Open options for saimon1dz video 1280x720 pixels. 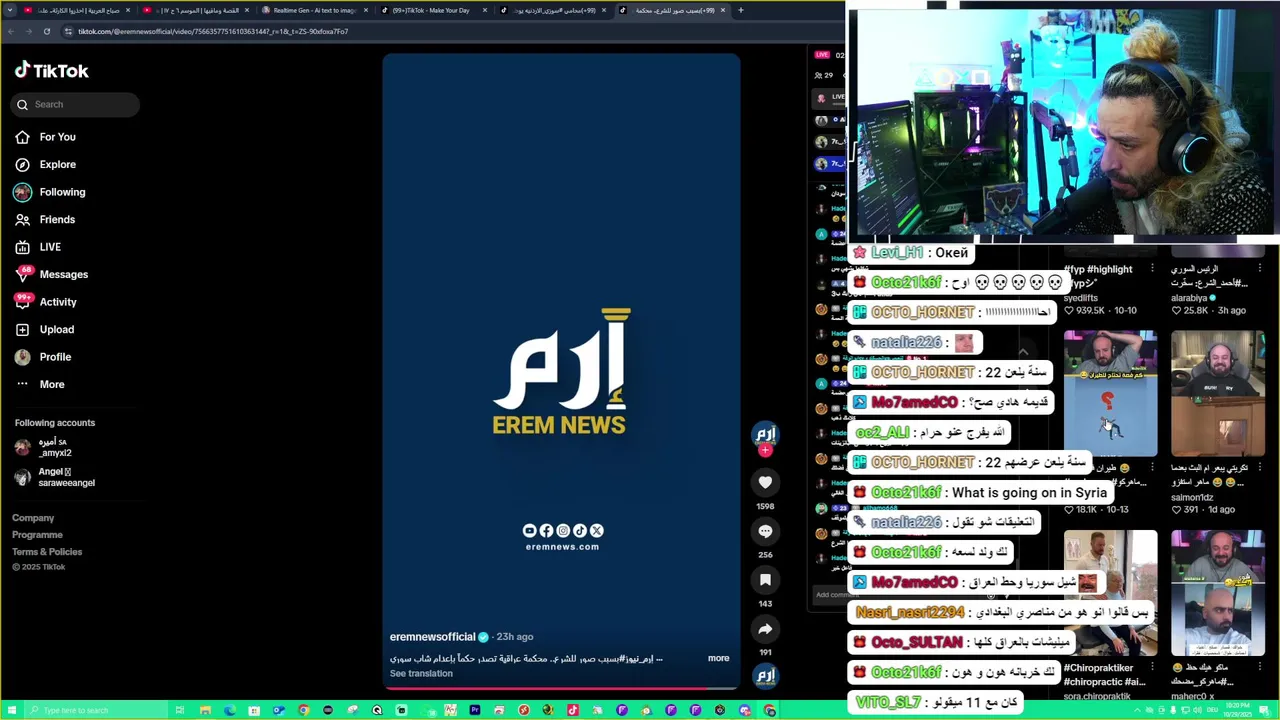pyautogui.click(x=1259, y=468)
